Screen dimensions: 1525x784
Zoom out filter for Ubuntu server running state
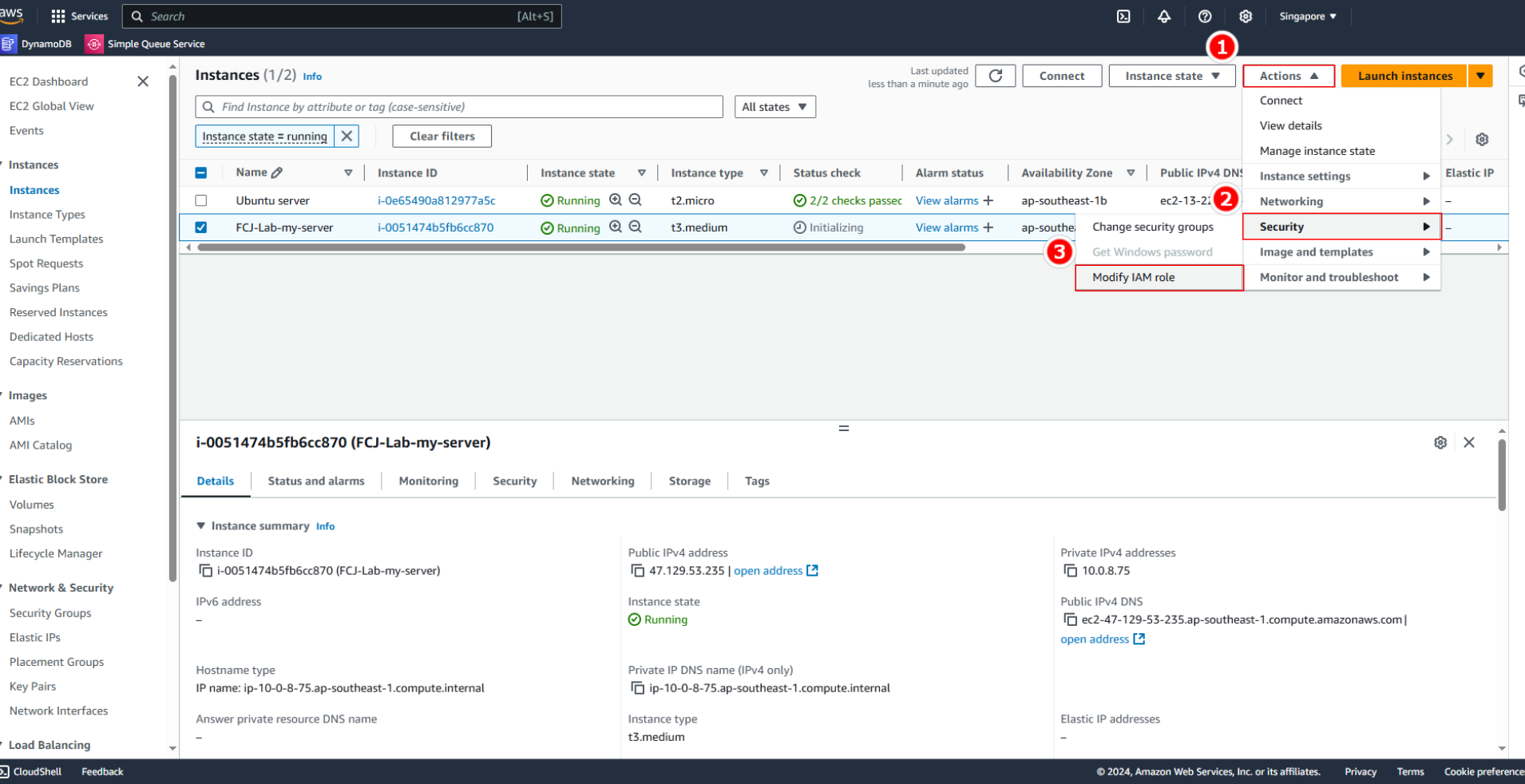[x=636, y=200]
